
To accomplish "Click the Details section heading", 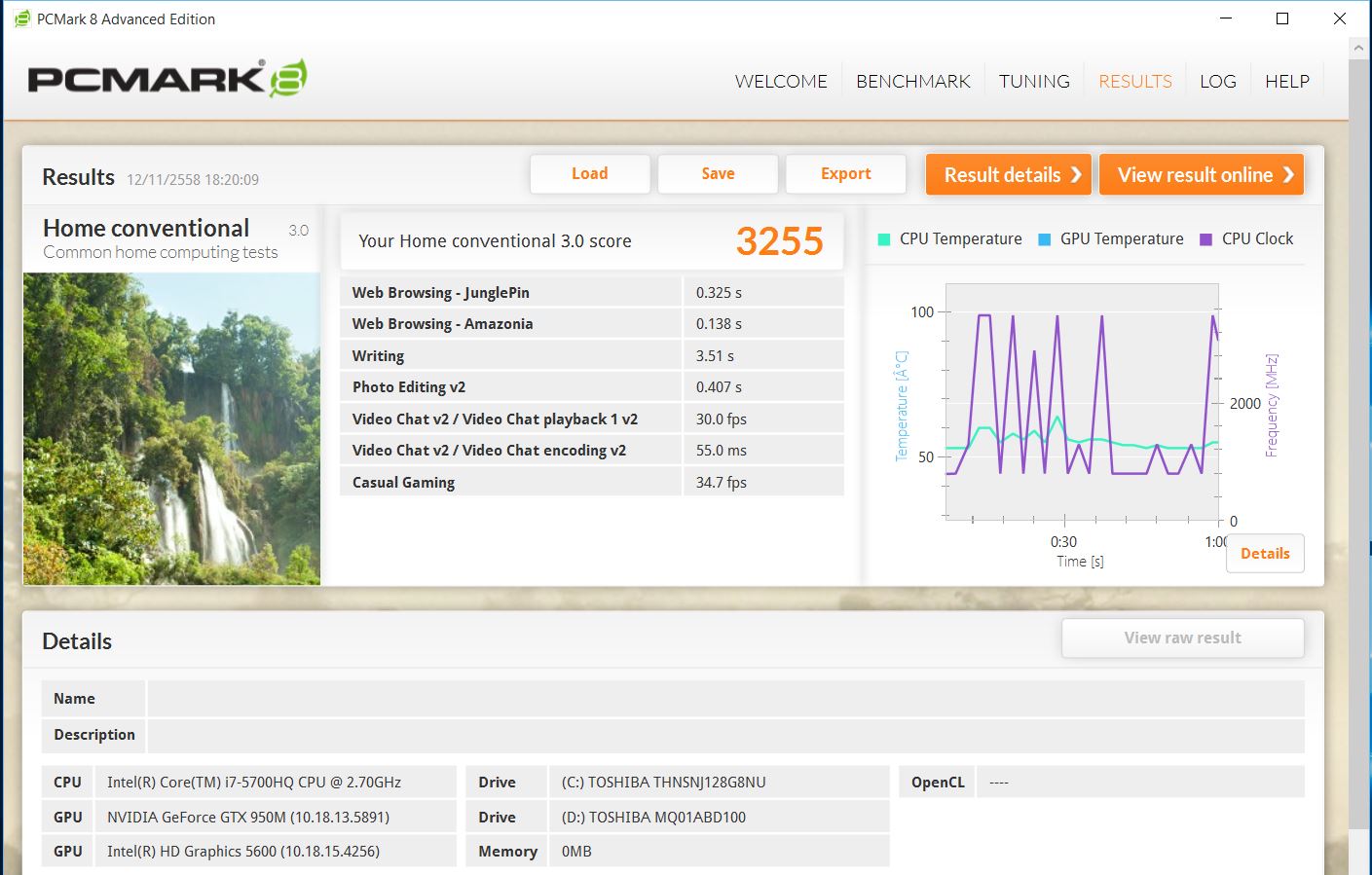I will click(x=77, y=641).
